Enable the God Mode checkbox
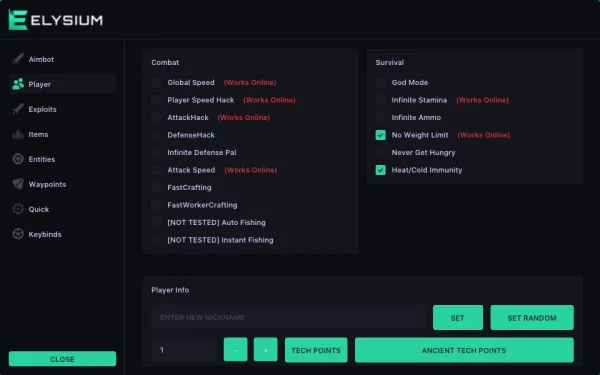Viewport: 600px width, 375px height. tap(380, 83)
